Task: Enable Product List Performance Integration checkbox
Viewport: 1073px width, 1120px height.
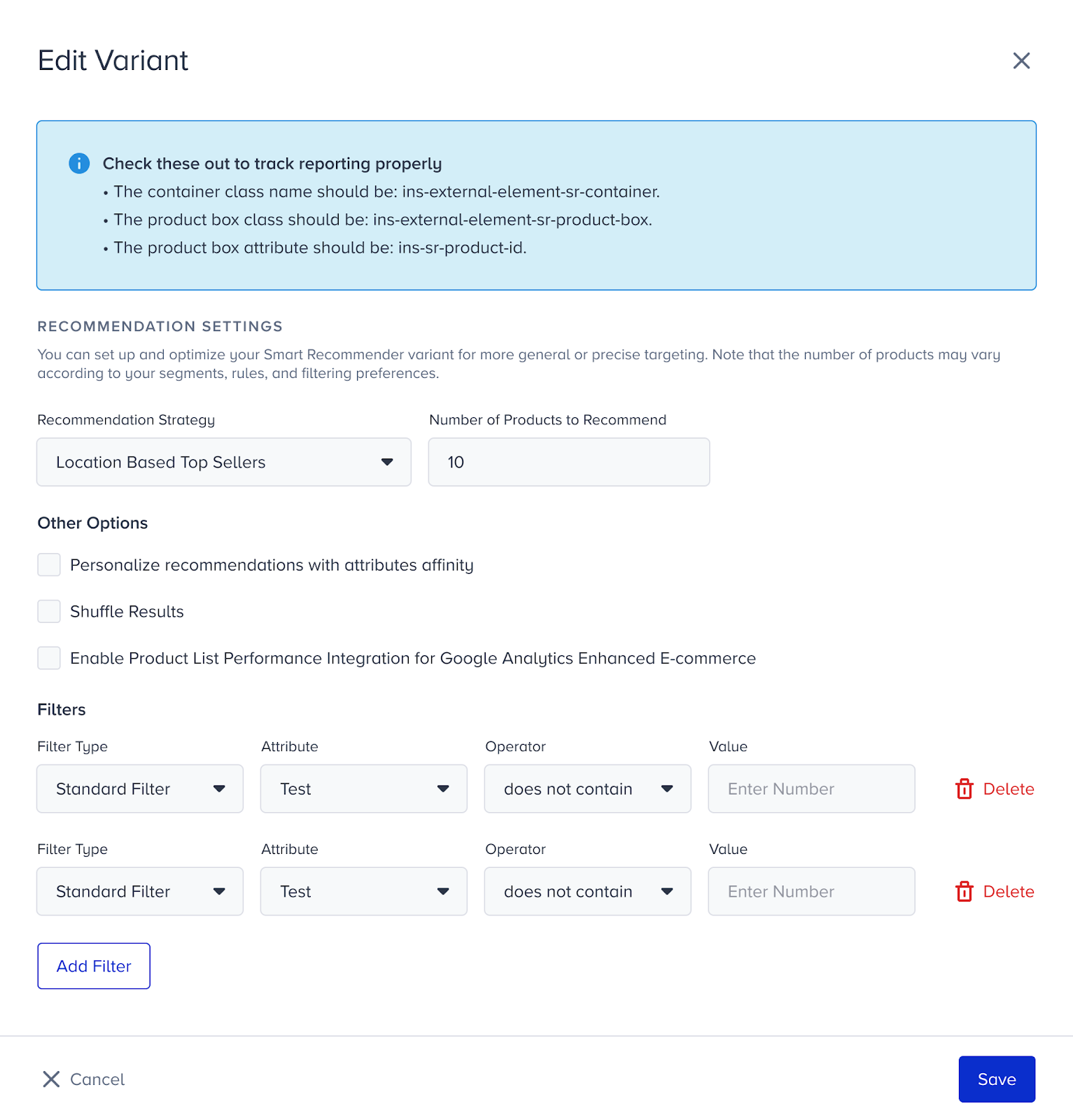Action: click(x=49, y=658)
